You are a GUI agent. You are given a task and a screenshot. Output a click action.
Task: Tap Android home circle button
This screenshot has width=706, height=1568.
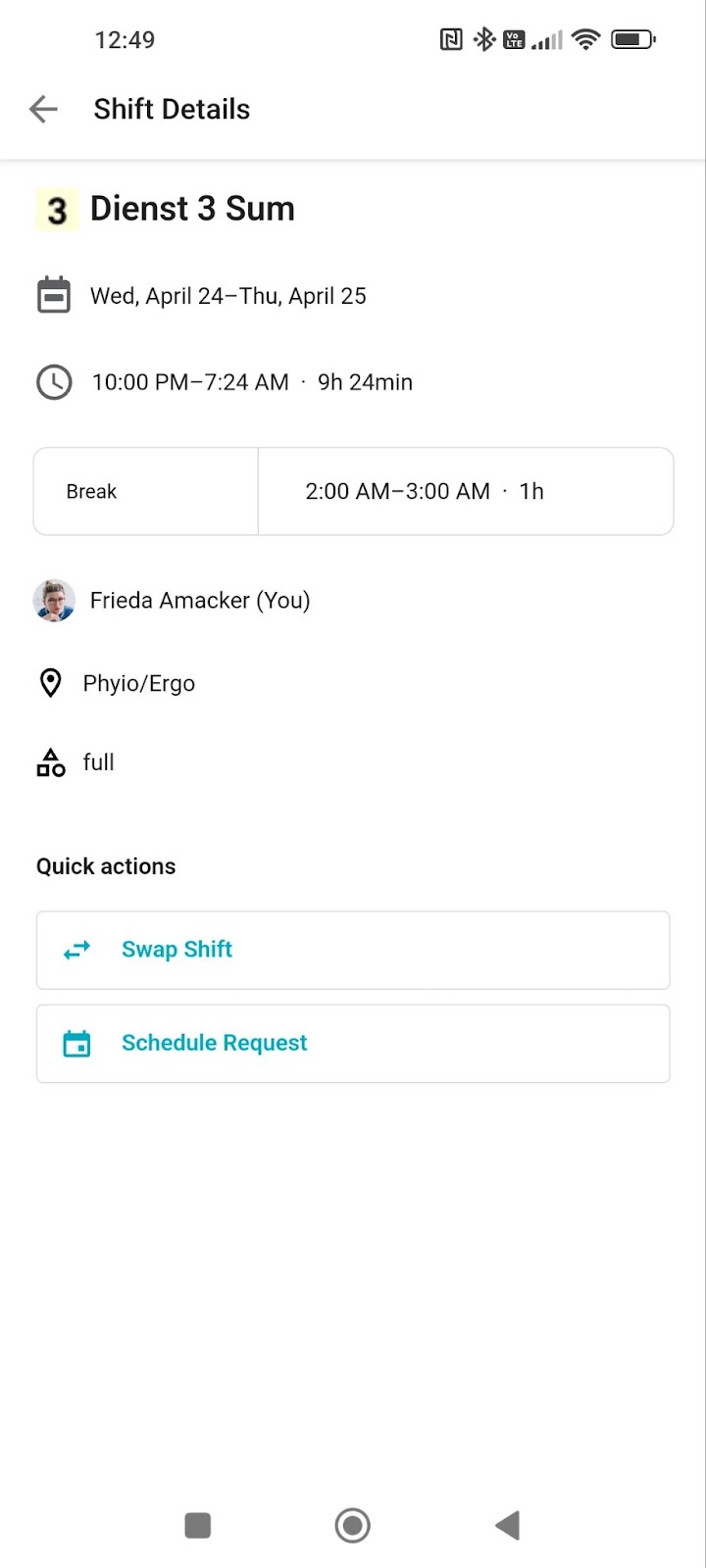point(352,1525)
